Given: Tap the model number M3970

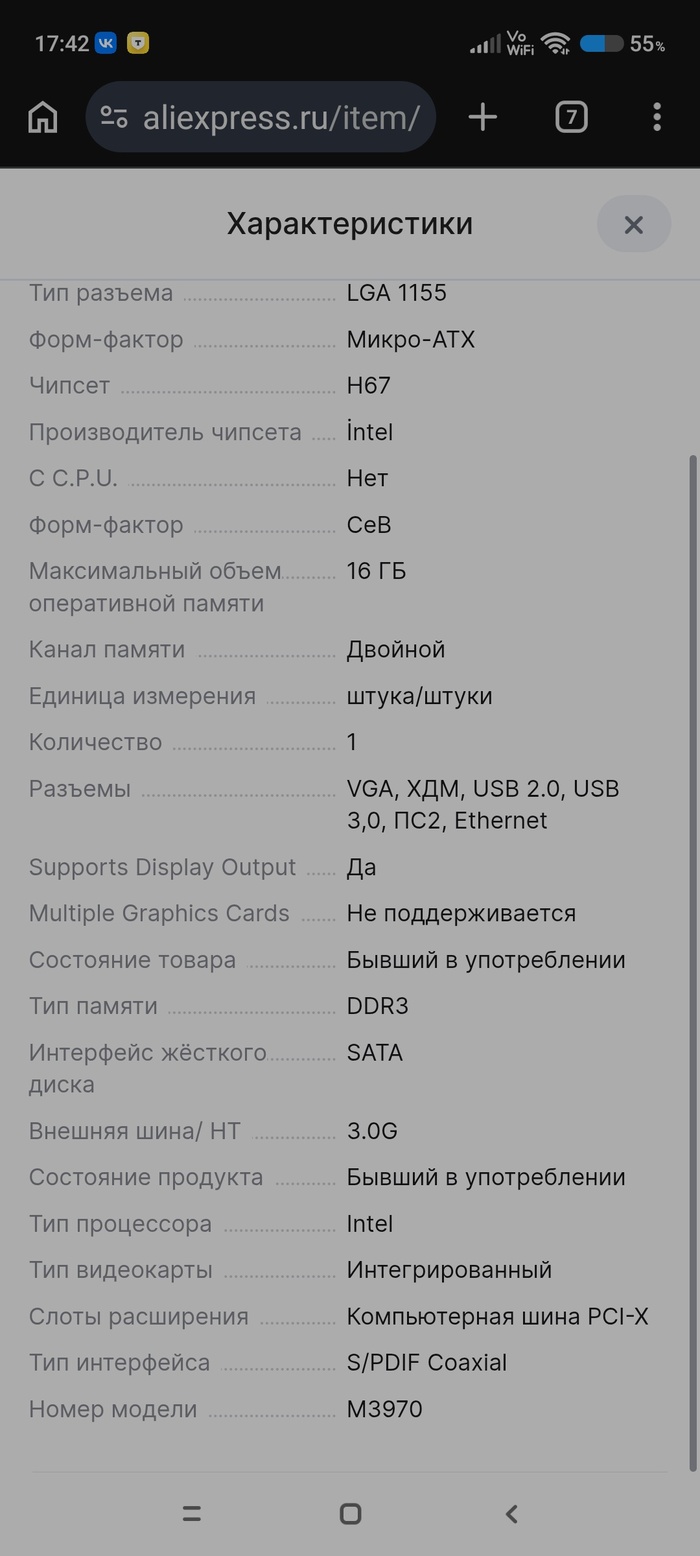Looking at the screenshot, I should (x=384, y=1409).
